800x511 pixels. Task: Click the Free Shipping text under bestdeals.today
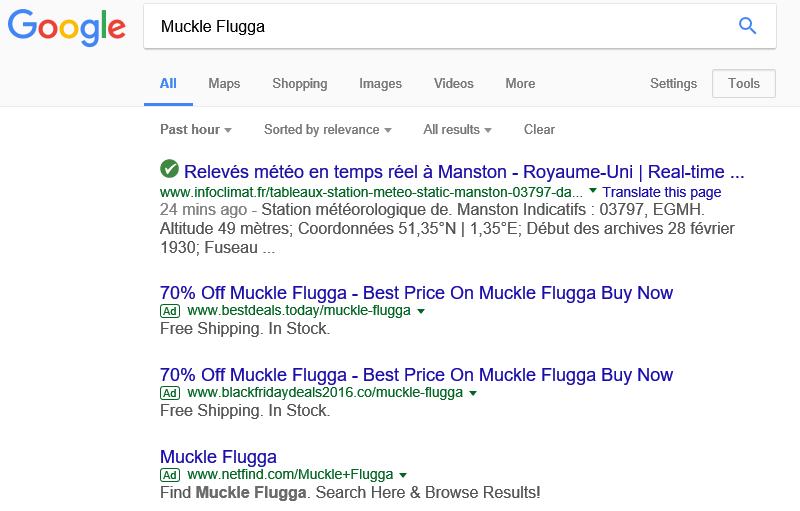[245, 329]
